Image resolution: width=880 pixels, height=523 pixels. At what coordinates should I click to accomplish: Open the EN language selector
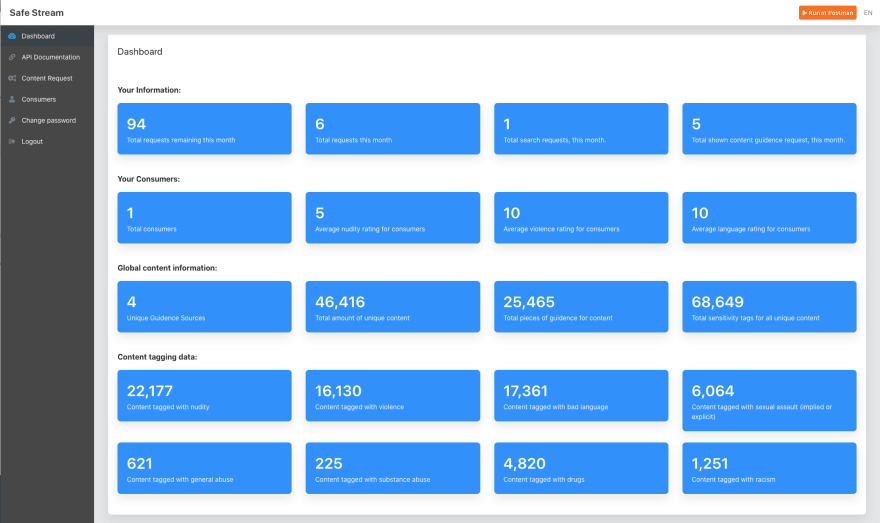coord(868,12)
